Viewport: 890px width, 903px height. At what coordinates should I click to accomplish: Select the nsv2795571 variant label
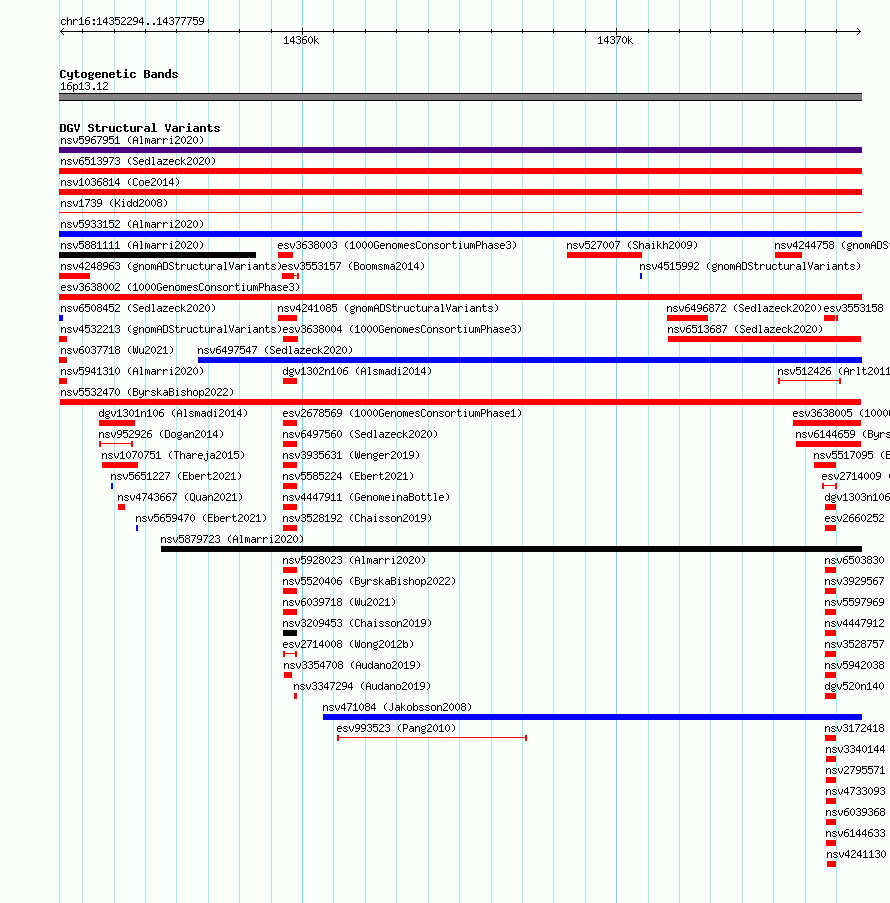click(855, 771)
